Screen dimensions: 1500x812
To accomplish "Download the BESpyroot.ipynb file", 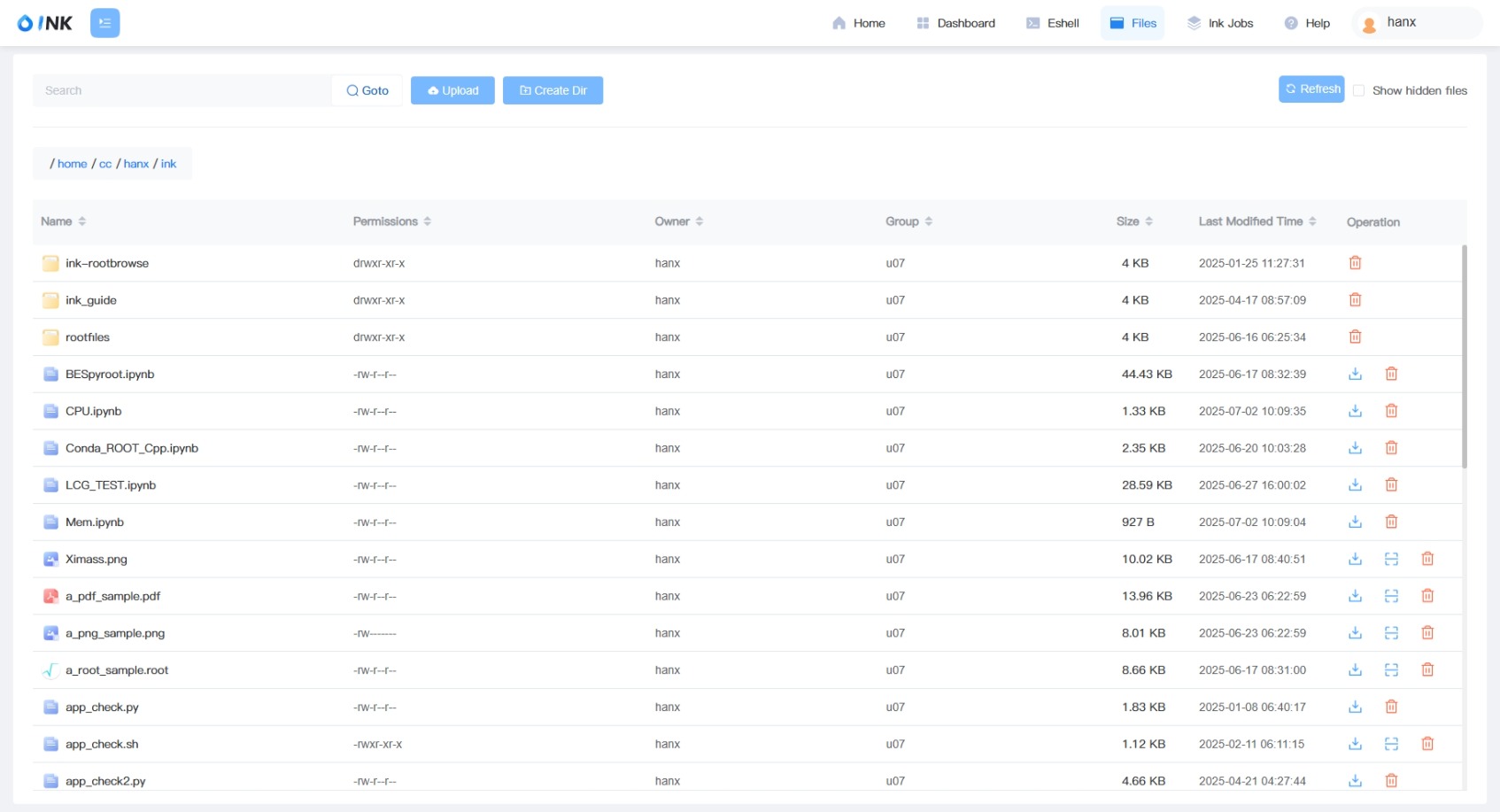I will tap(1355, 374).
